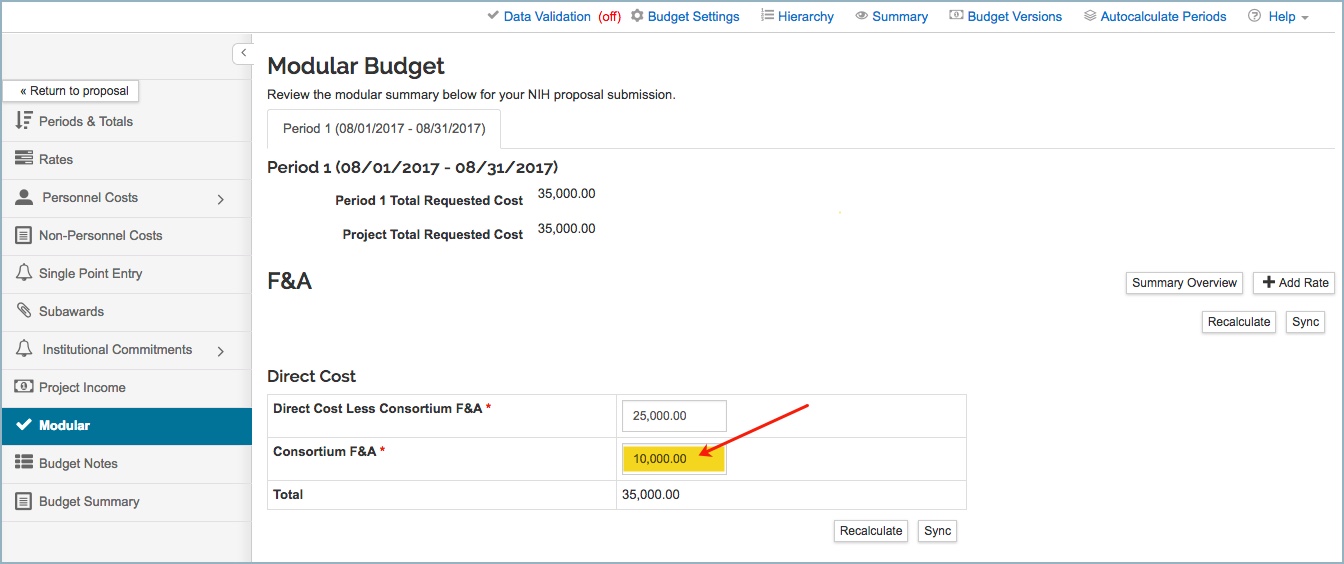Click Return to proposal link
This screenshot has height=564, width=1344.
pos(75,91)
